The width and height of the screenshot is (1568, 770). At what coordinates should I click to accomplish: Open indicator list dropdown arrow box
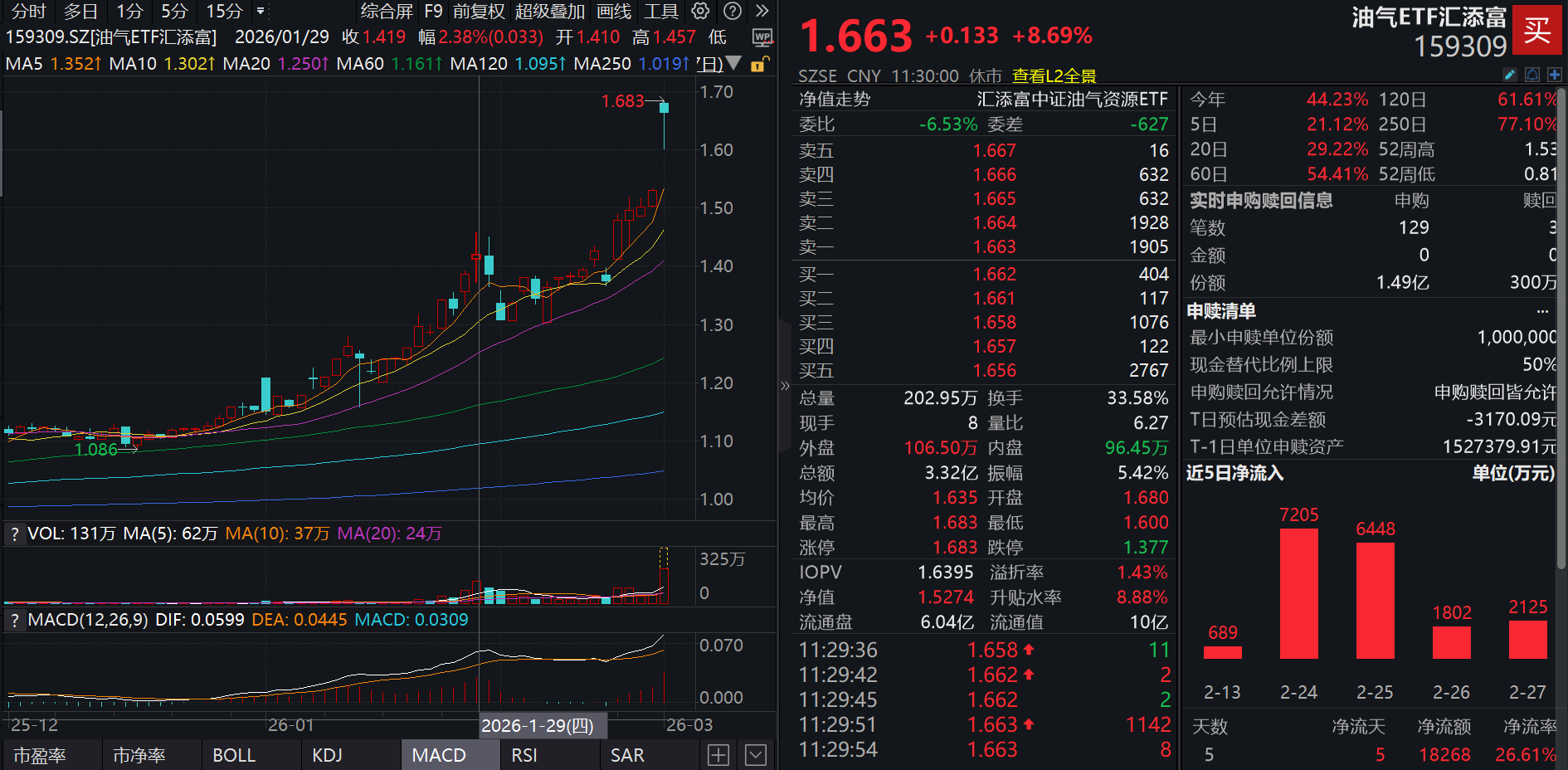(x=756, y=755)
